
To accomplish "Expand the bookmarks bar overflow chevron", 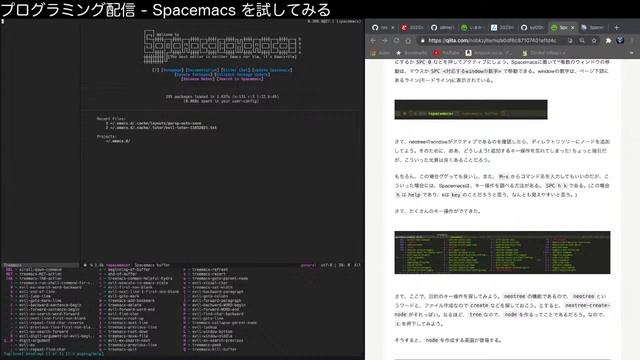I will click(632, 53).
